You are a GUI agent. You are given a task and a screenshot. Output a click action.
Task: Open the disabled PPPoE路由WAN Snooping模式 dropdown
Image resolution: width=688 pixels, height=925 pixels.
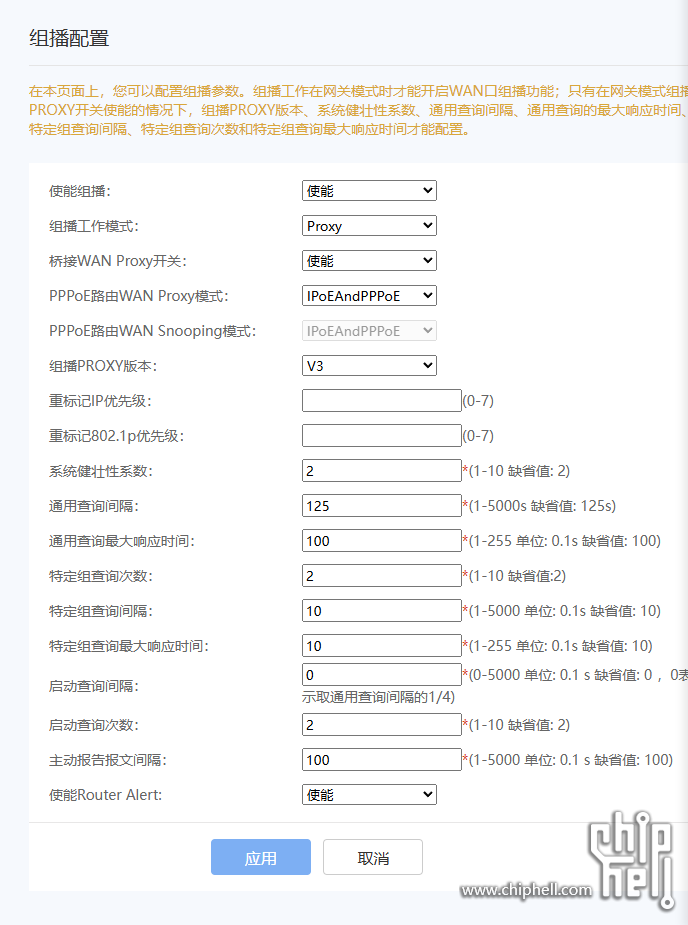[369, 331]
